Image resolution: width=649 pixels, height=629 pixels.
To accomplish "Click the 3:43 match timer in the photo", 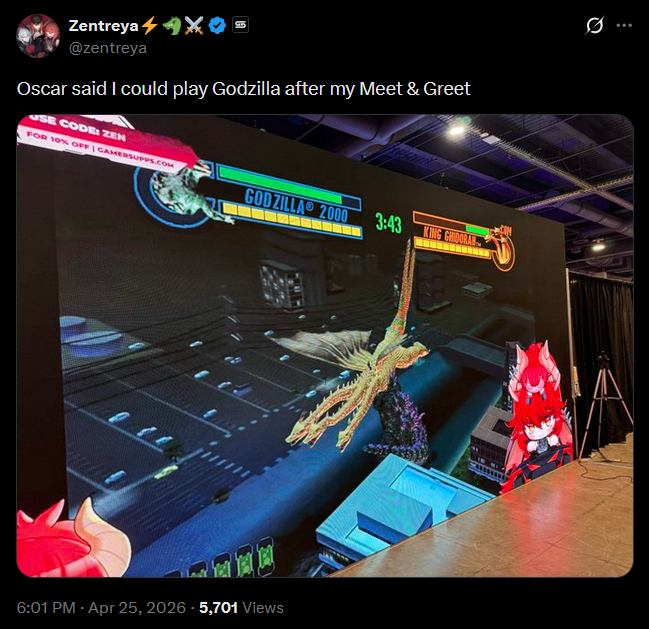I will pyautogui.click(x=388, y=223).
